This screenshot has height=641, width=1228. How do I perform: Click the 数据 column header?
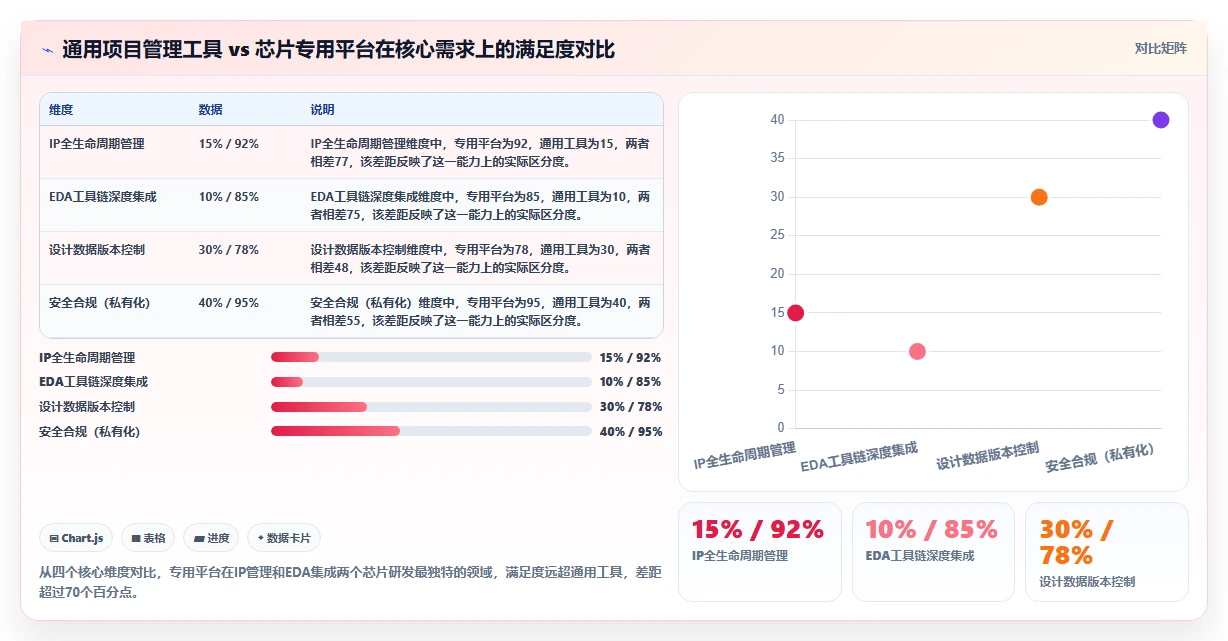point(211,110)
